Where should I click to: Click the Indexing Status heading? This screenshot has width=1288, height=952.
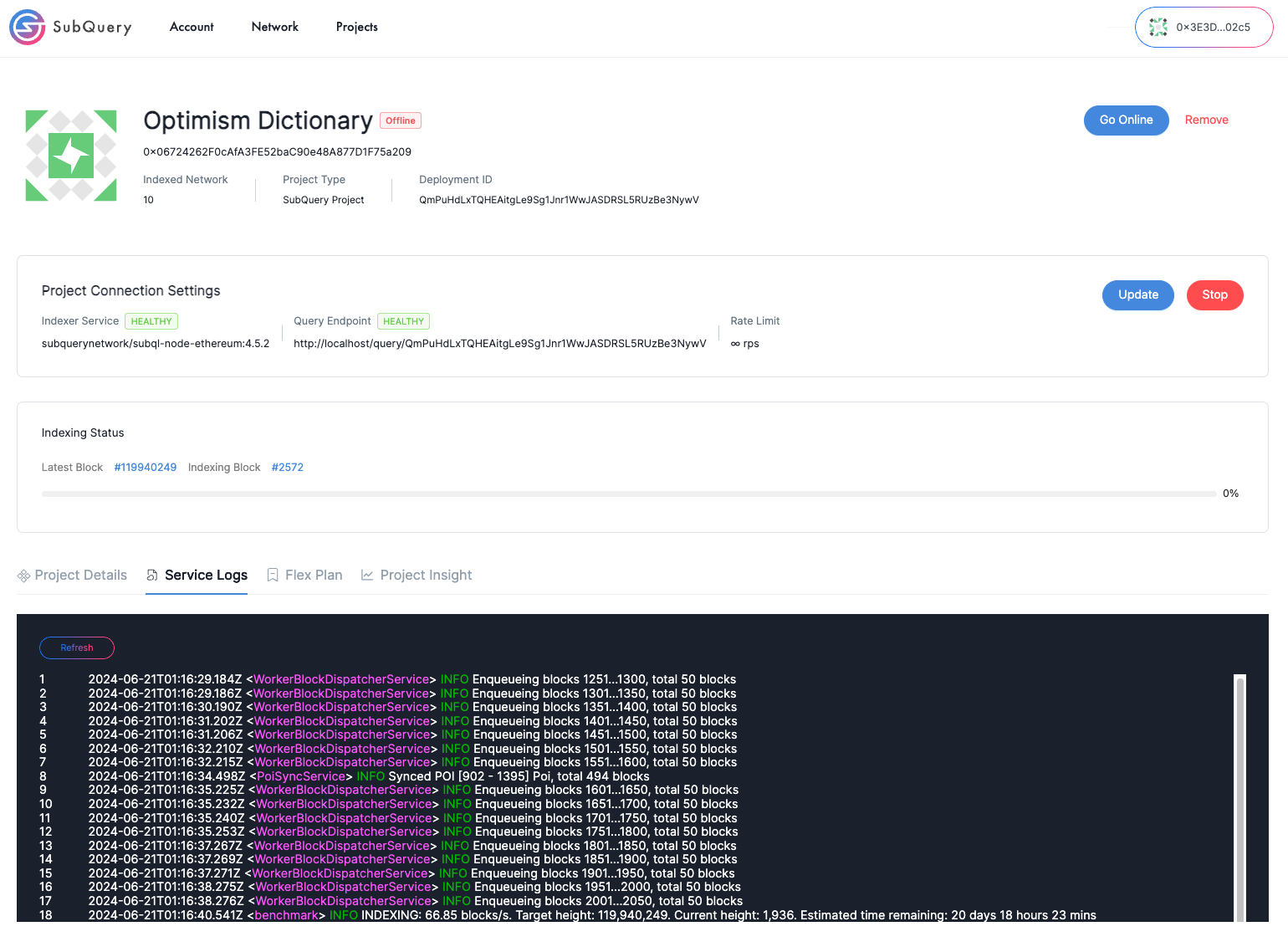coord(83,433)
